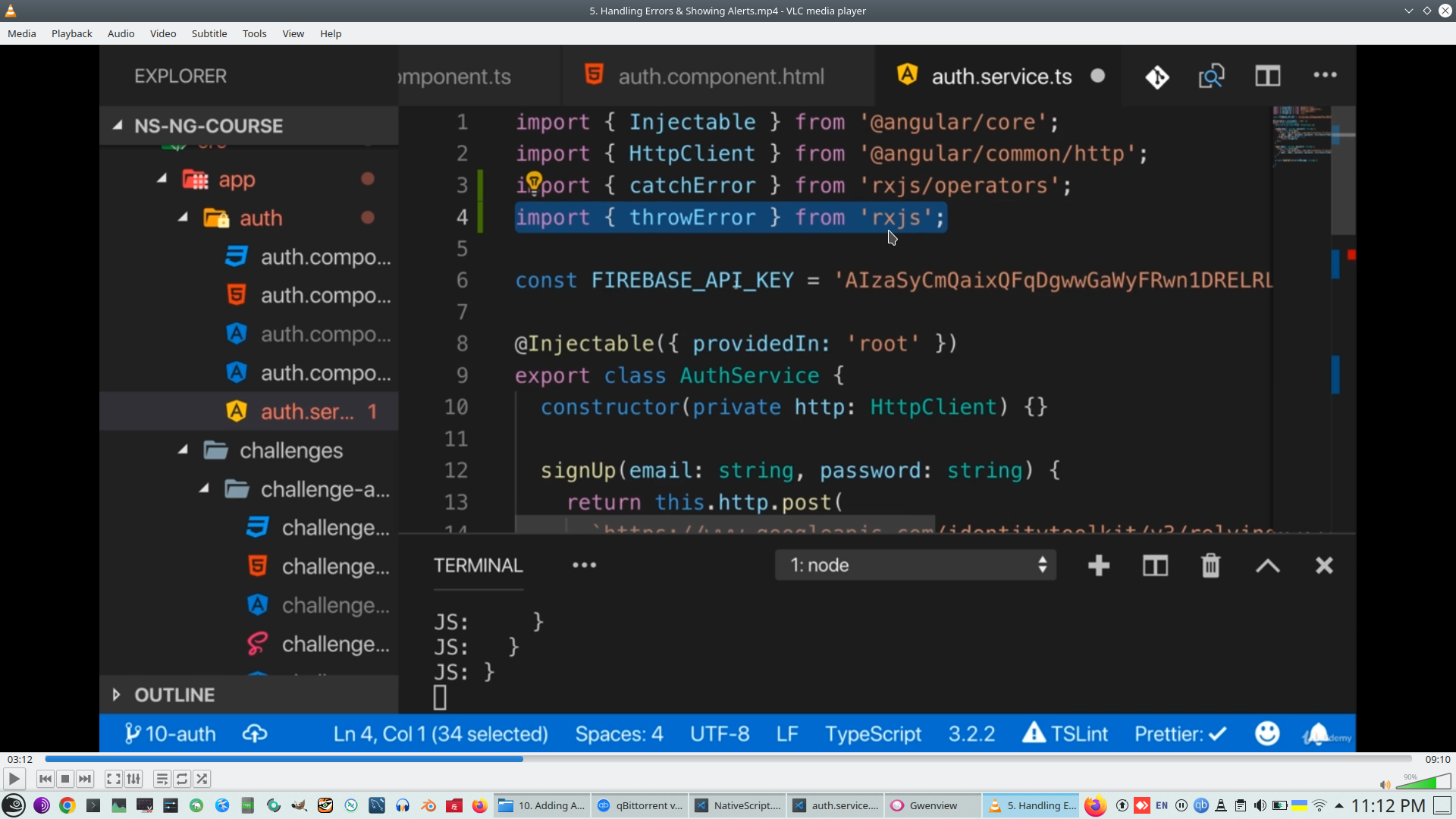Toggle random shuffle playback
Image resolution: width=1456 pixels, height=819 pixels.
(202, 779)
